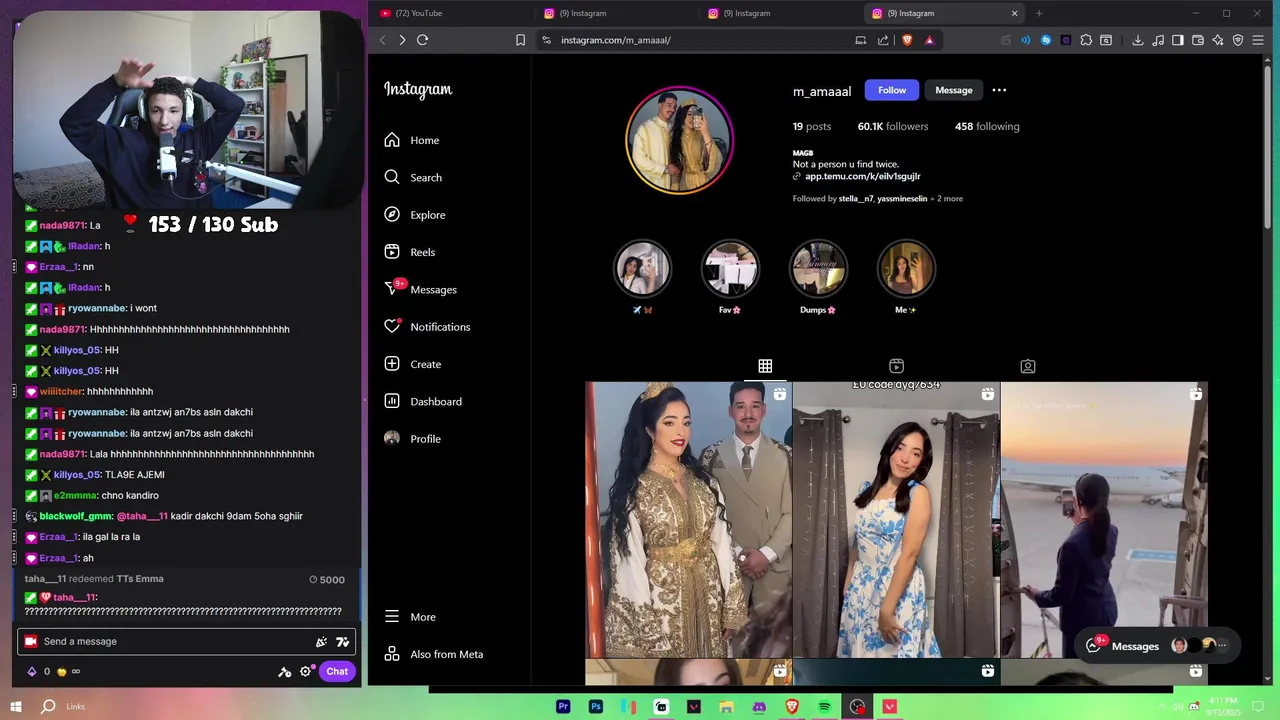Open Windows taskbar search
The width and height of the screenshot is (1280, 720).
point(48,706)
